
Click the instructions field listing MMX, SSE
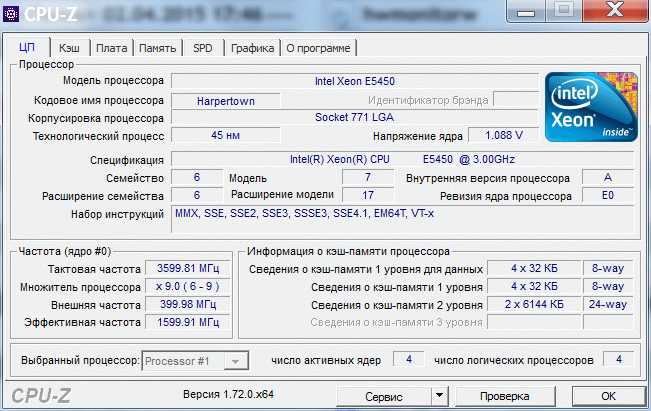pos(403,220)
